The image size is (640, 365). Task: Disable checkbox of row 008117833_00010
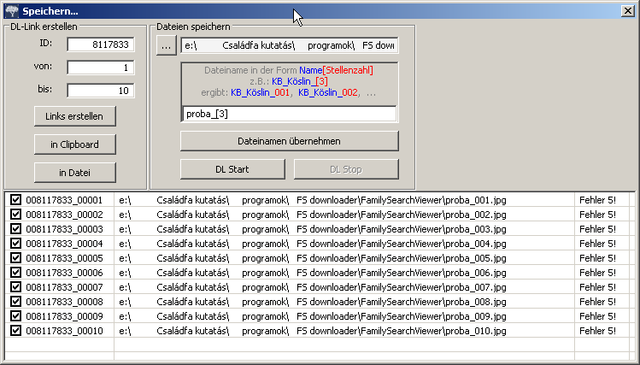pyautogui.click(x=16, y=330)
